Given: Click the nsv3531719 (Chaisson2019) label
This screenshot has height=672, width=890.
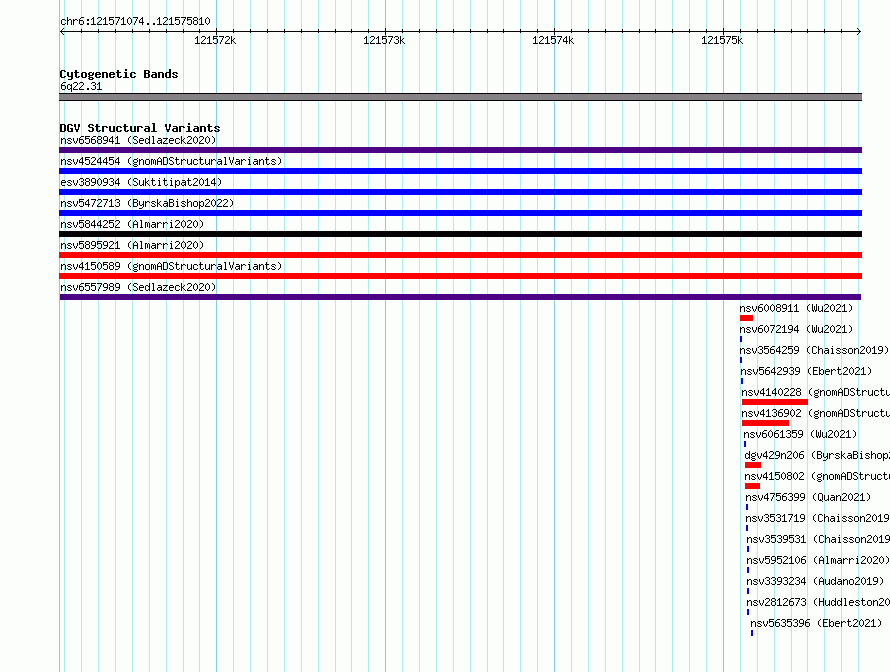Looking at the screenshot, I should pos(817,518).
